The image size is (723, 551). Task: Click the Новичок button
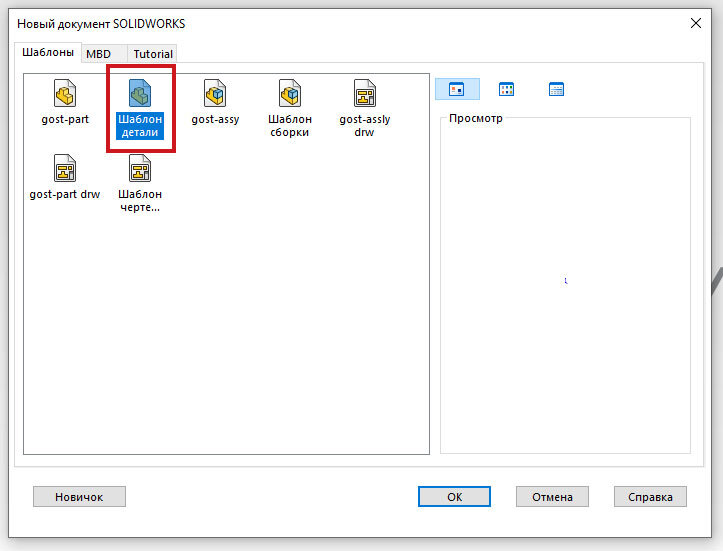point(79,497)
